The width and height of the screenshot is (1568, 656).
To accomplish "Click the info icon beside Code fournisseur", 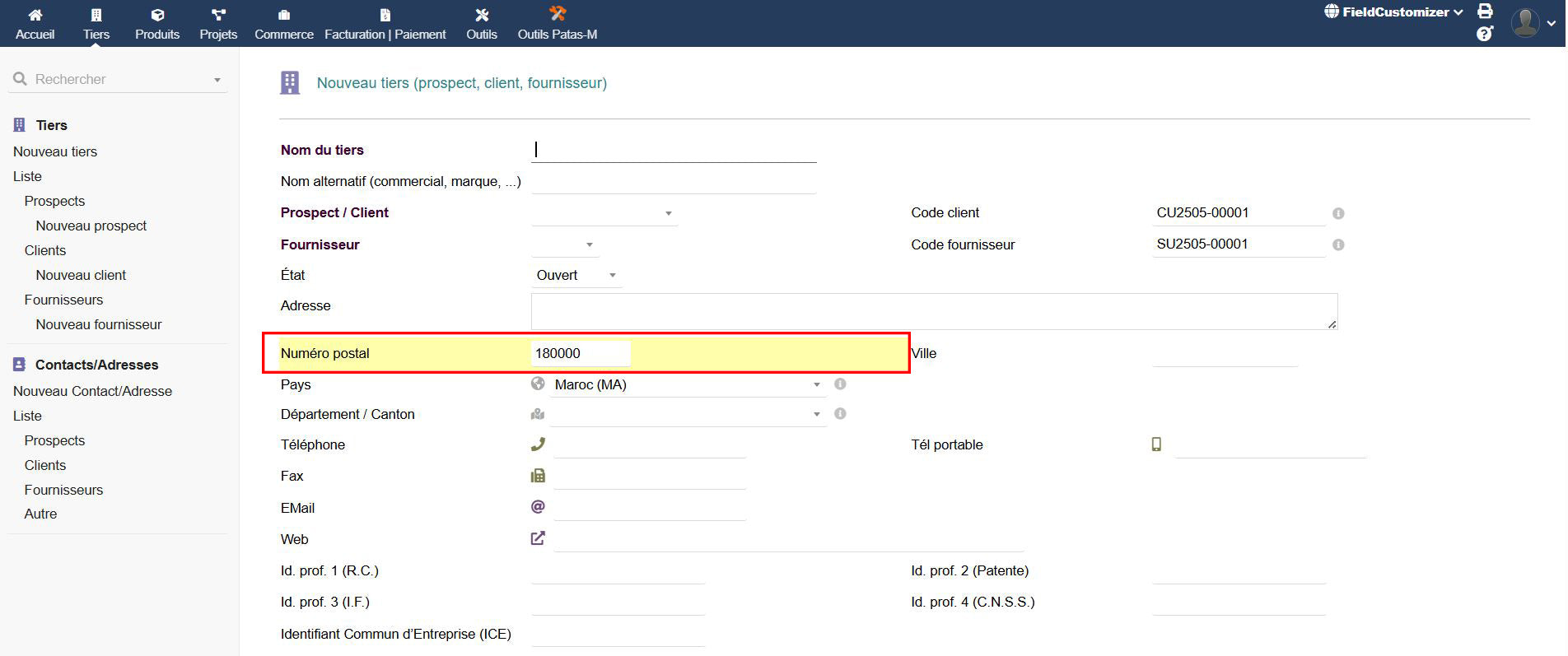I will 1338,244.
